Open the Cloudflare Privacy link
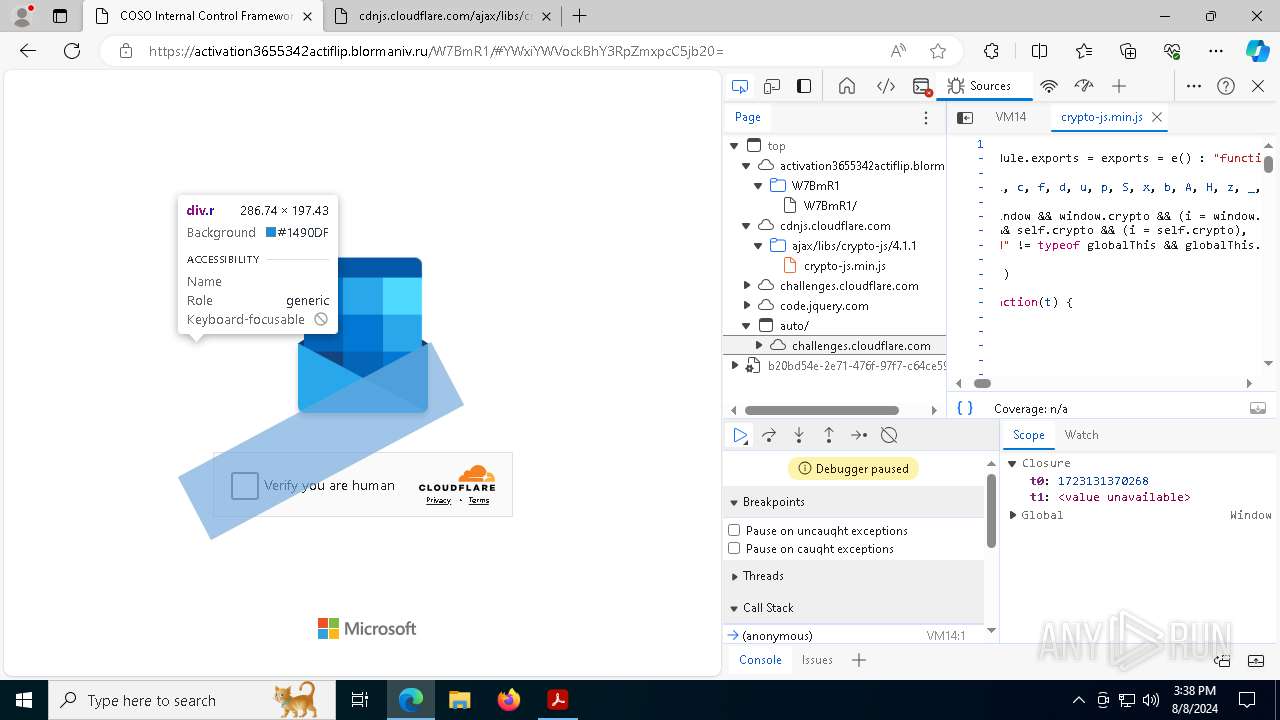 438,500
